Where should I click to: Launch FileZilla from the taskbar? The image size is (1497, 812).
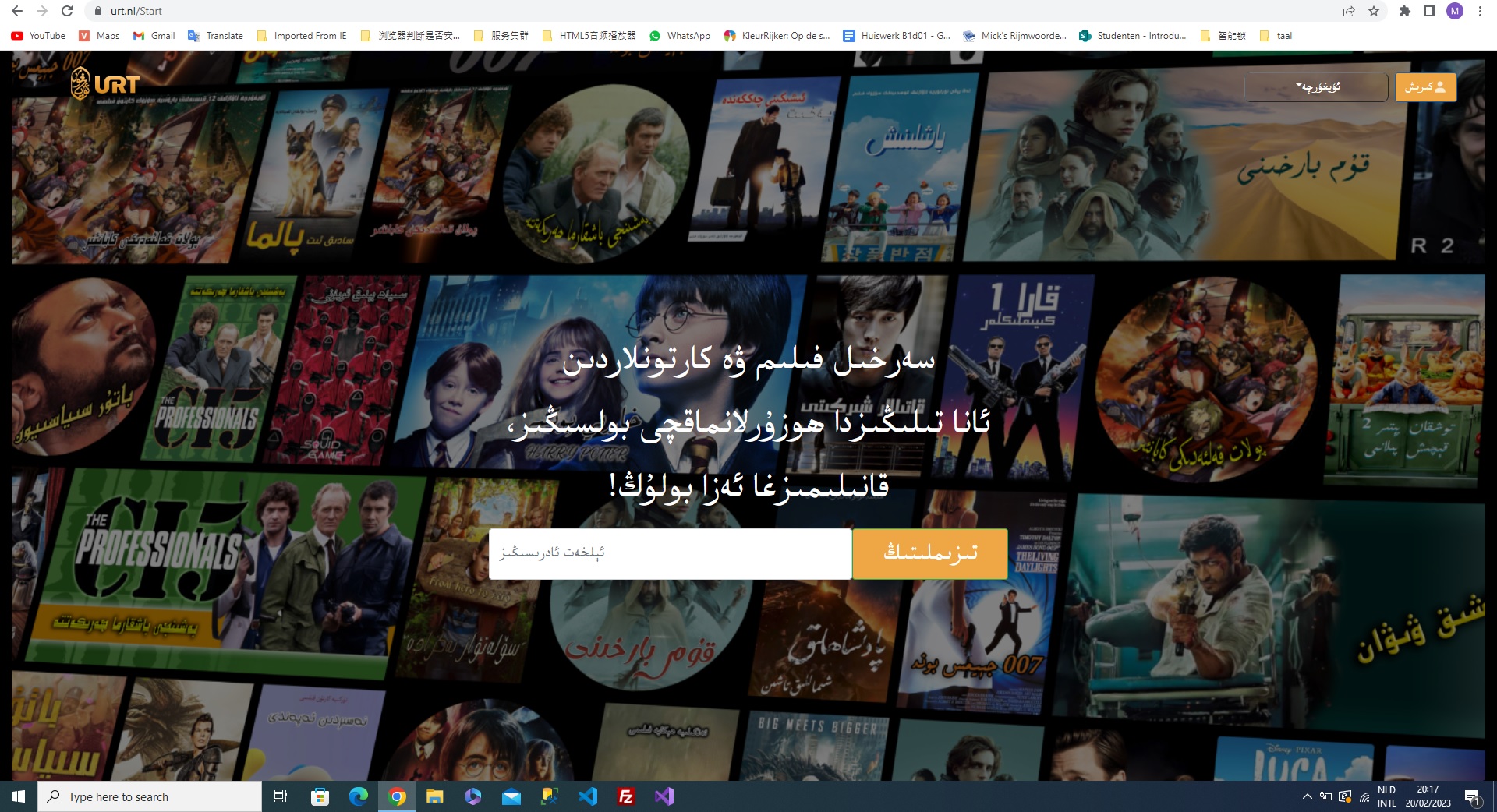click(625, 796)
